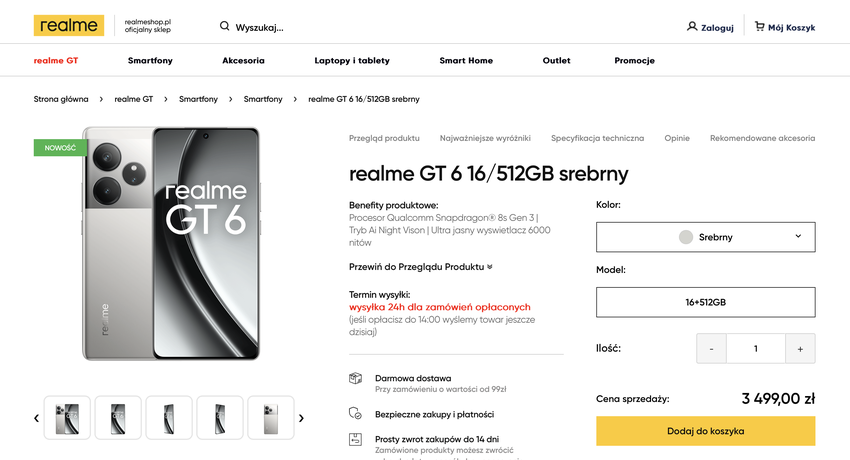This screenshot has height=460, width=850.
Task: Click the silver color swatch
Action: point(686,237)
